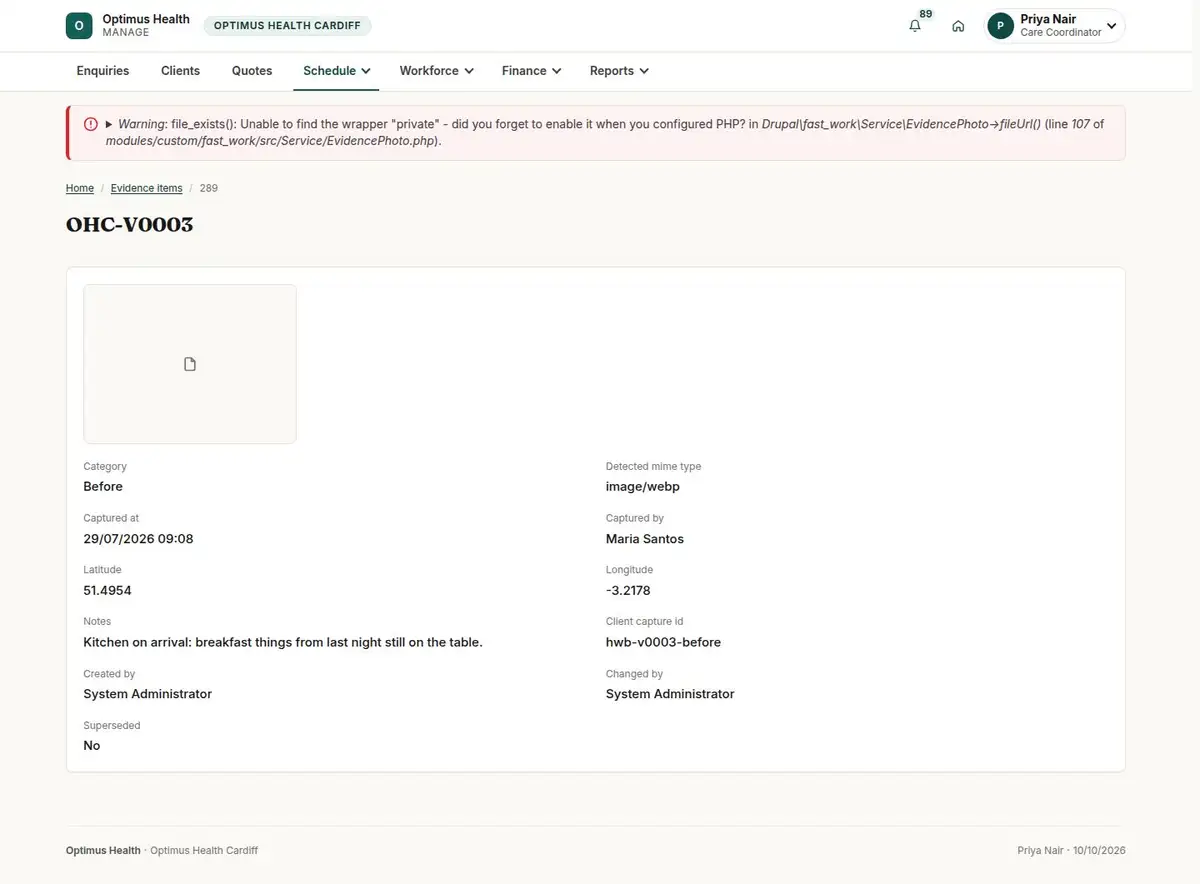Follow the Home breadcrumb link

point(80,188)
